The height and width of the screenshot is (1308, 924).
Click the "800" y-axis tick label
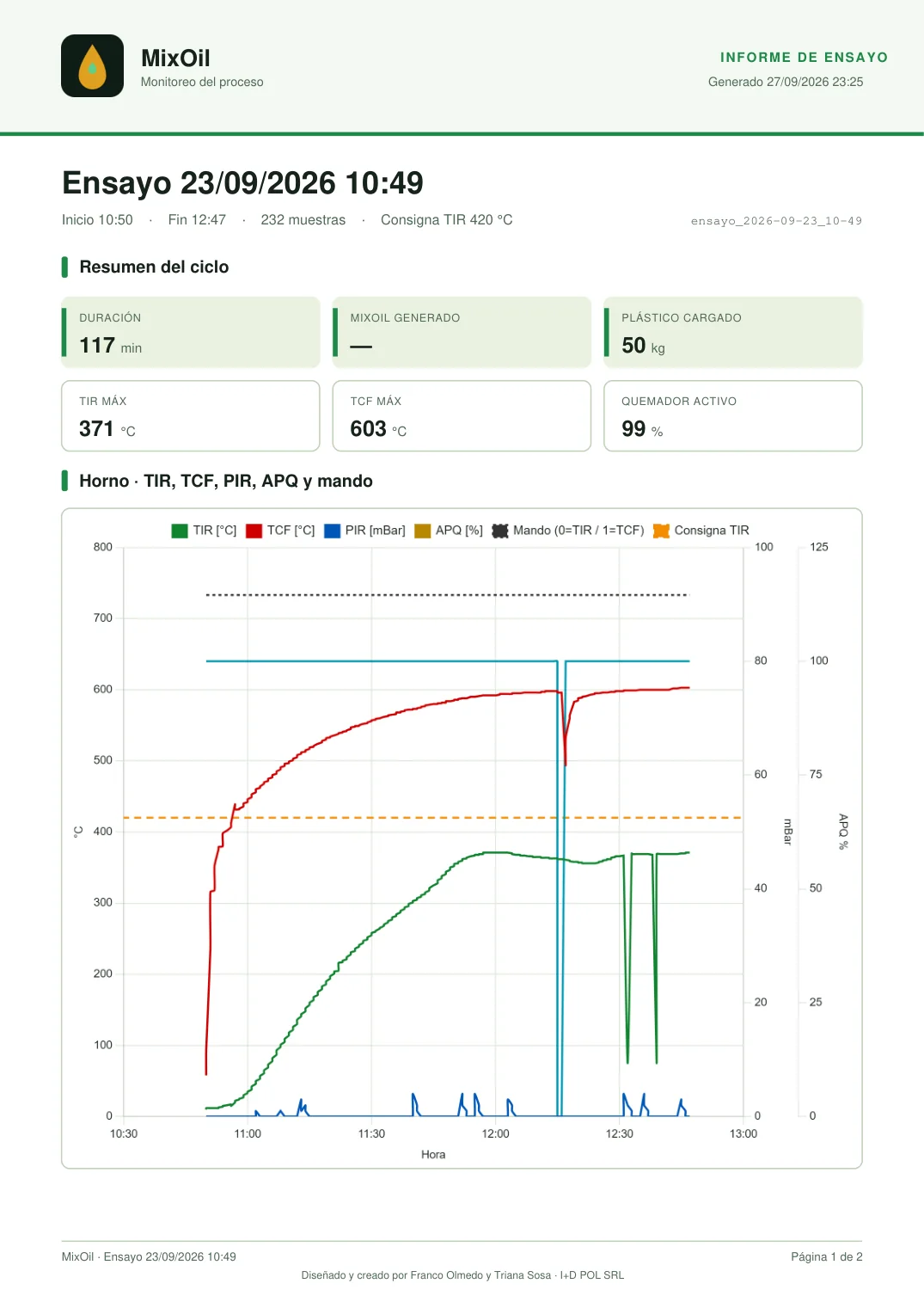103,547
